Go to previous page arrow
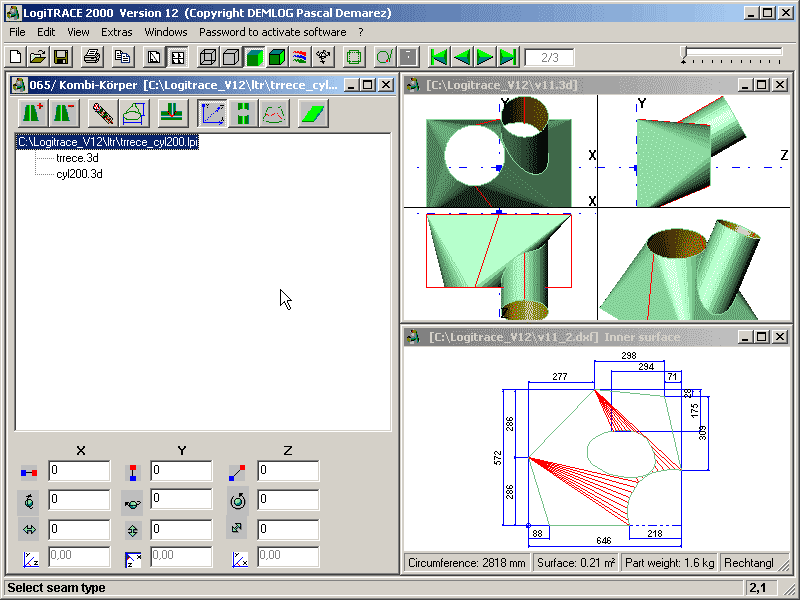Image resolution: width=800 pixels, height=600 pixels. click(x=462, y=57)
